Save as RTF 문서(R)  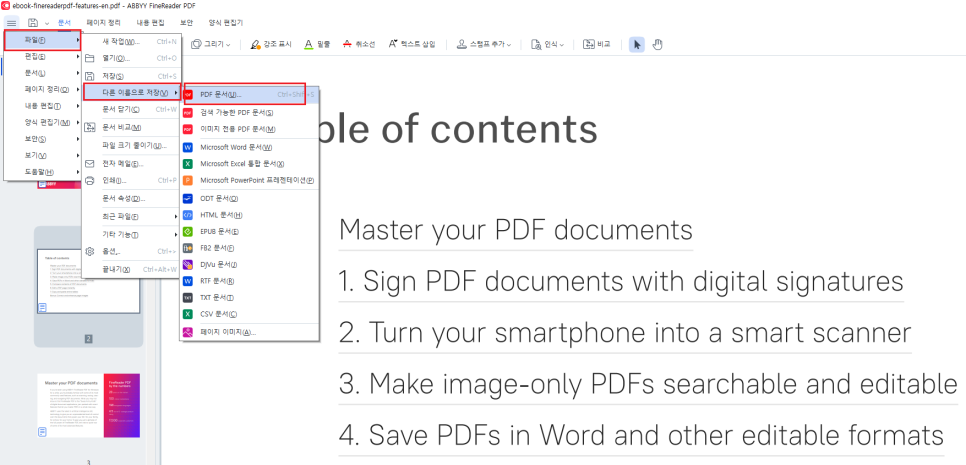(x=250, y=281)
